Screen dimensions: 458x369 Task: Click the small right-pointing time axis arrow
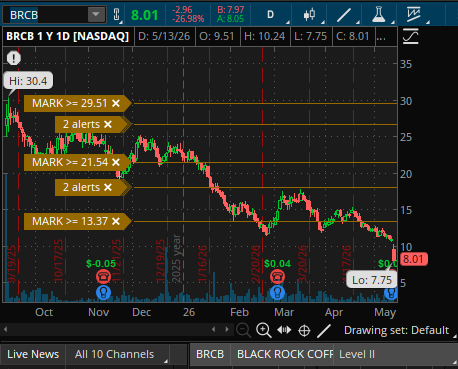[227, 330]
